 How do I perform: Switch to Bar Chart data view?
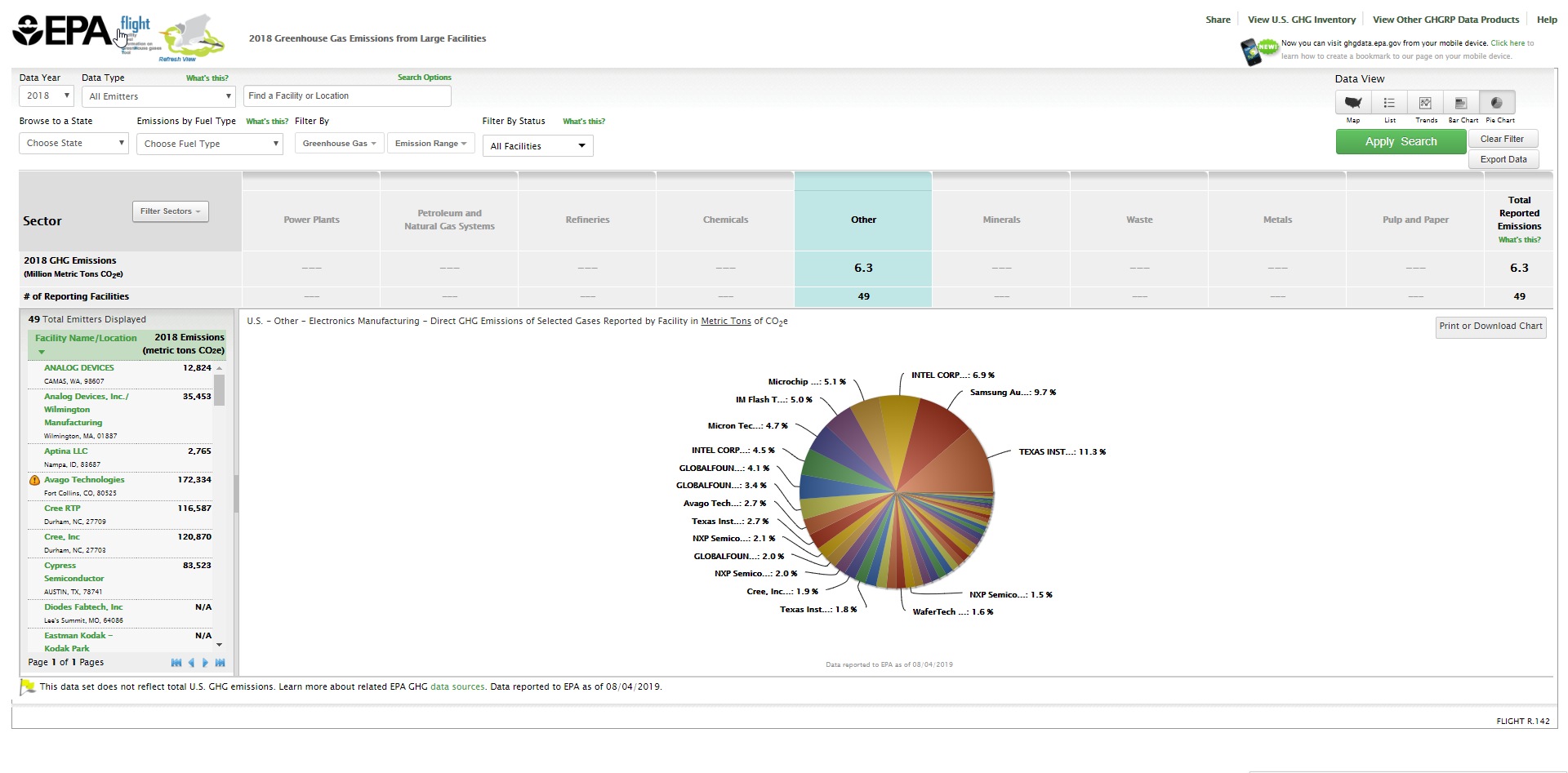click(x=1461, y=103)
